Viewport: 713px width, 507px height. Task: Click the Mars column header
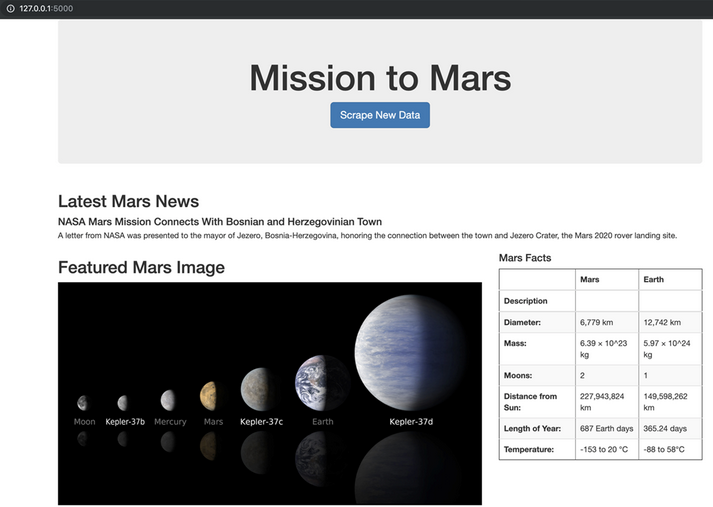[x=607, y=280]
